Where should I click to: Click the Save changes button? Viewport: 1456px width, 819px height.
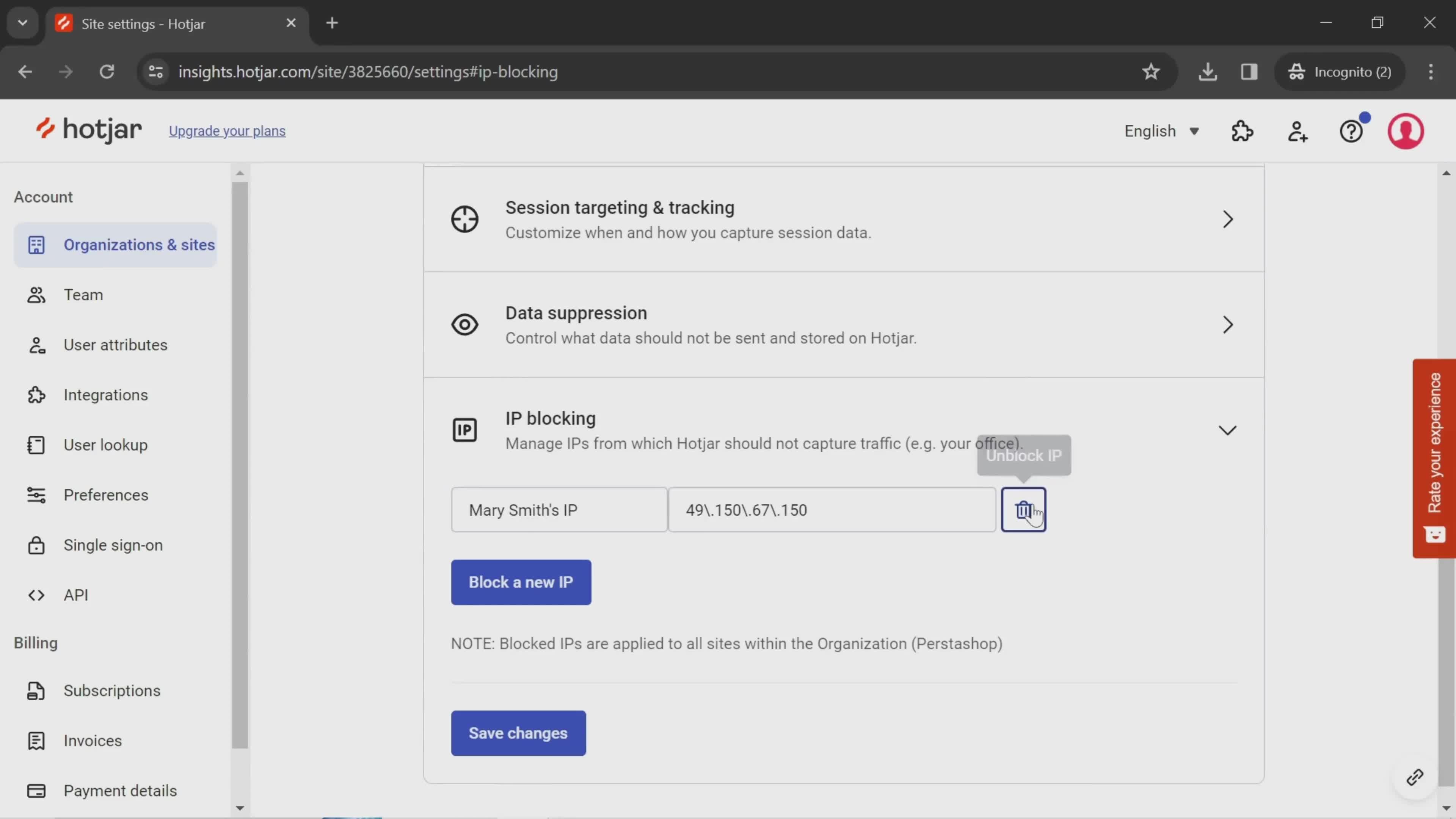[518, 733]
